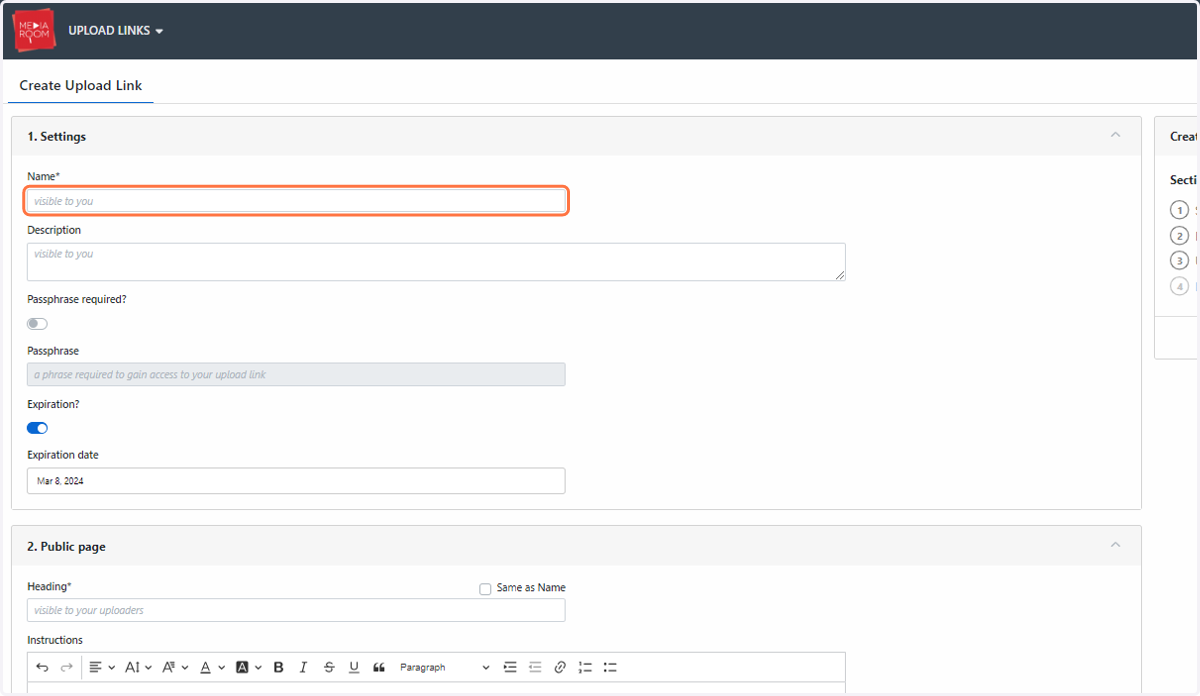
Task: Focus the Name input field
Action: (296, 201)
